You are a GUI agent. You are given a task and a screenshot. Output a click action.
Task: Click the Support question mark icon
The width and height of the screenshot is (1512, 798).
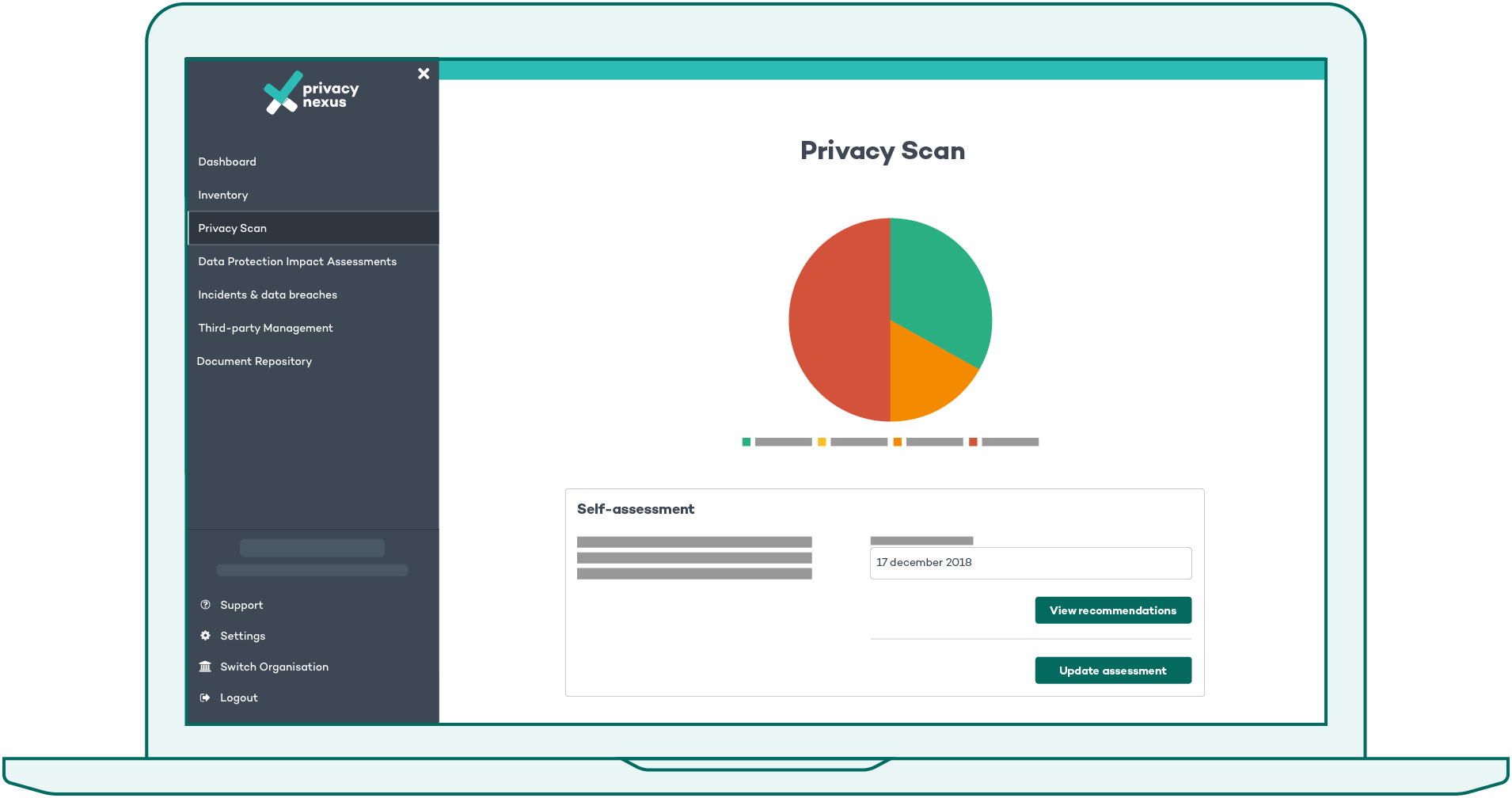pos(205,605)
